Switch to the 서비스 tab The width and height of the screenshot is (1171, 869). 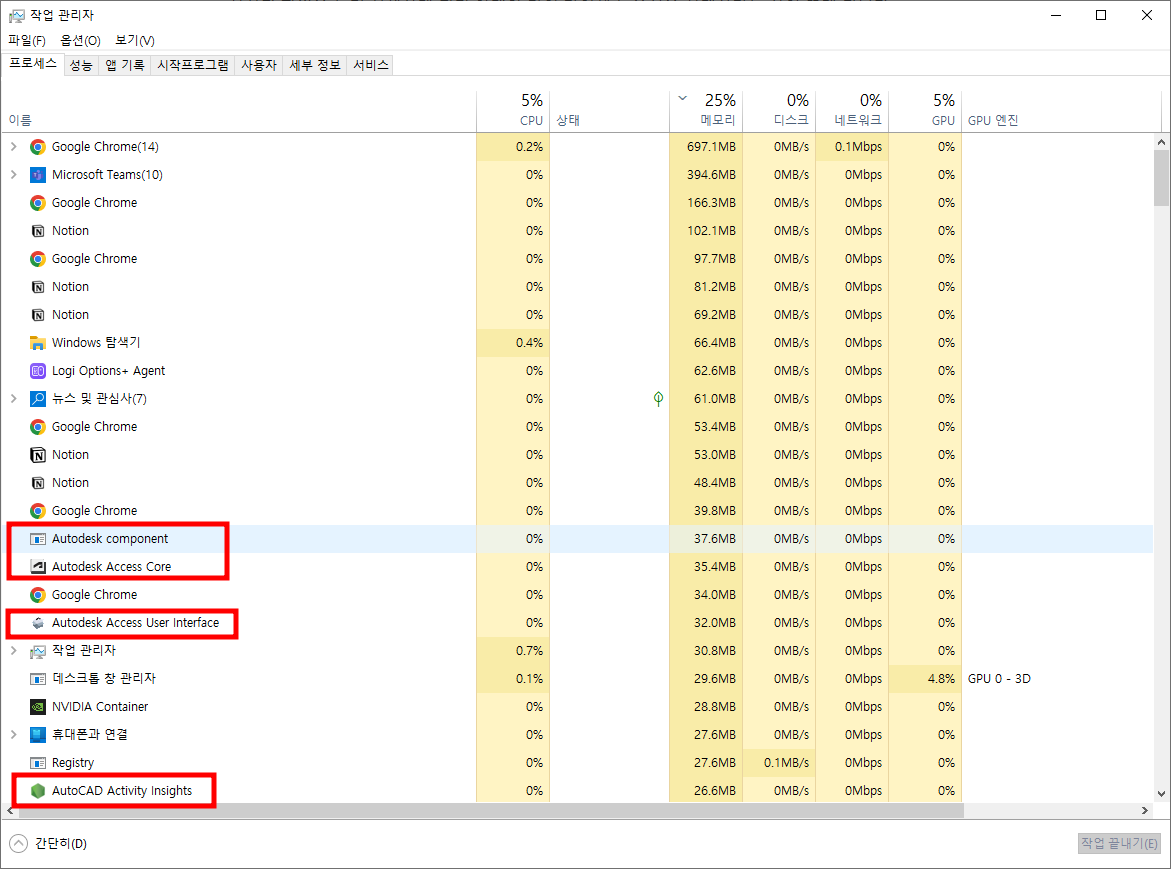370,66
